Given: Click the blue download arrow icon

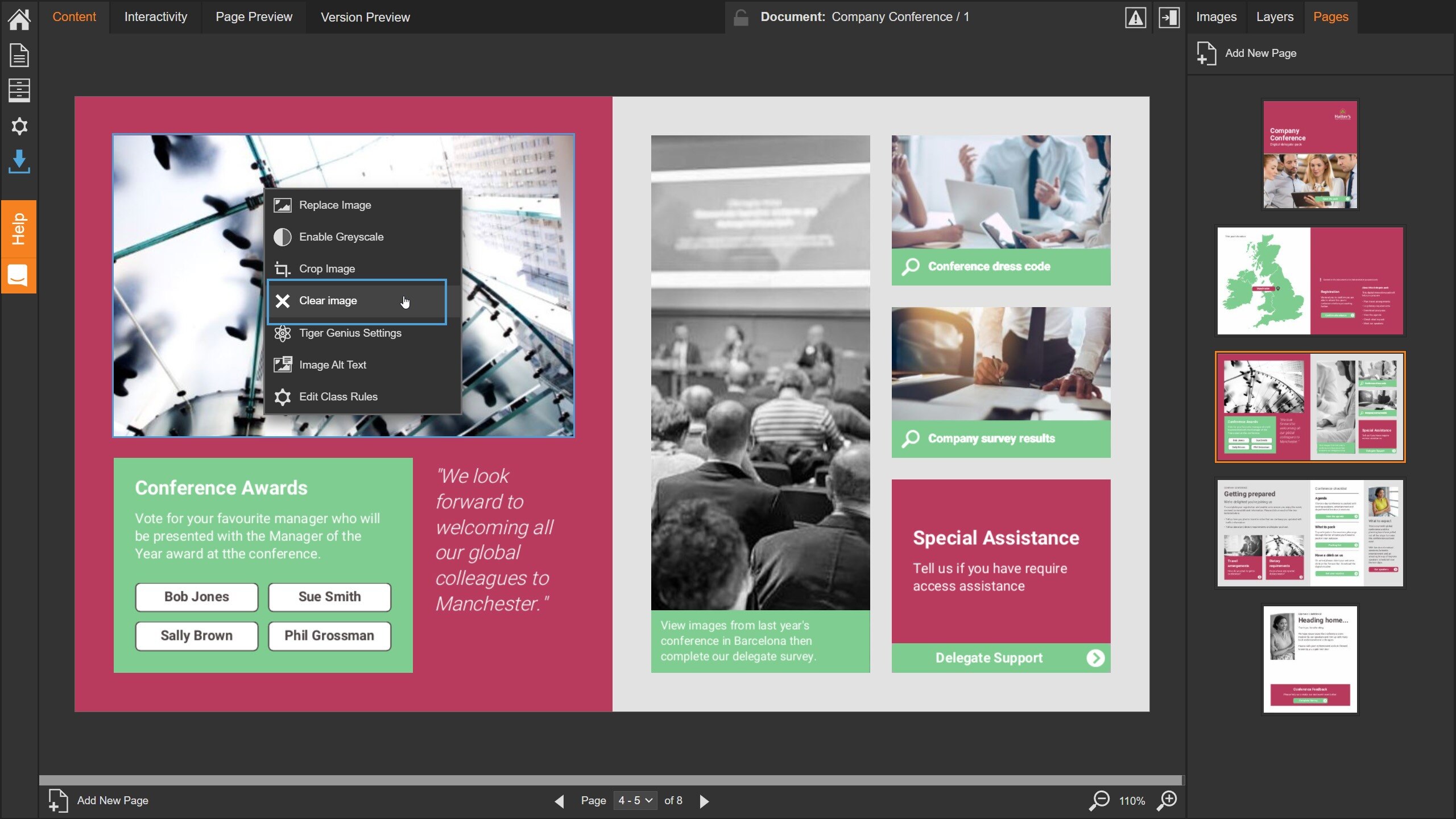Looking at the screenshot, I should [x=19, y=162].
